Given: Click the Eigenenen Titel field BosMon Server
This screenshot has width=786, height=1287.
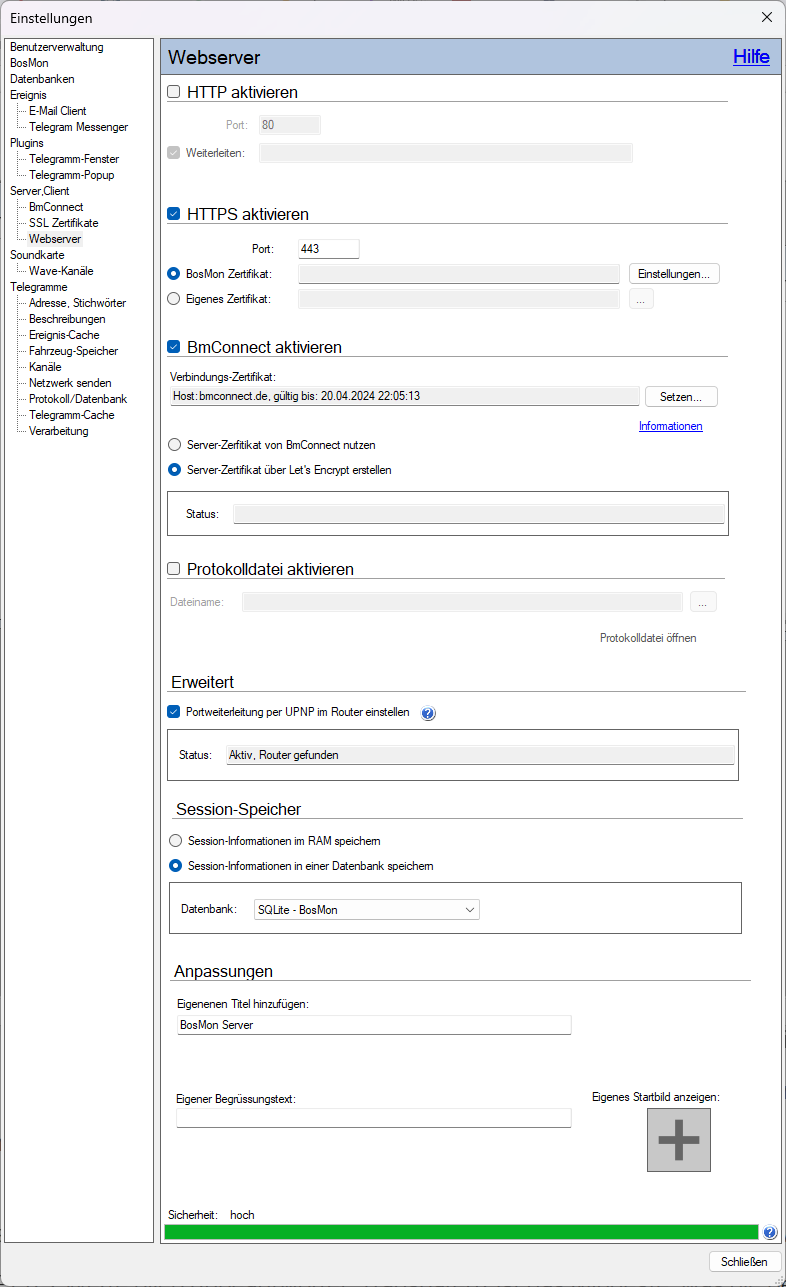Looking at the screenshot, I should tap(374, 1025).
